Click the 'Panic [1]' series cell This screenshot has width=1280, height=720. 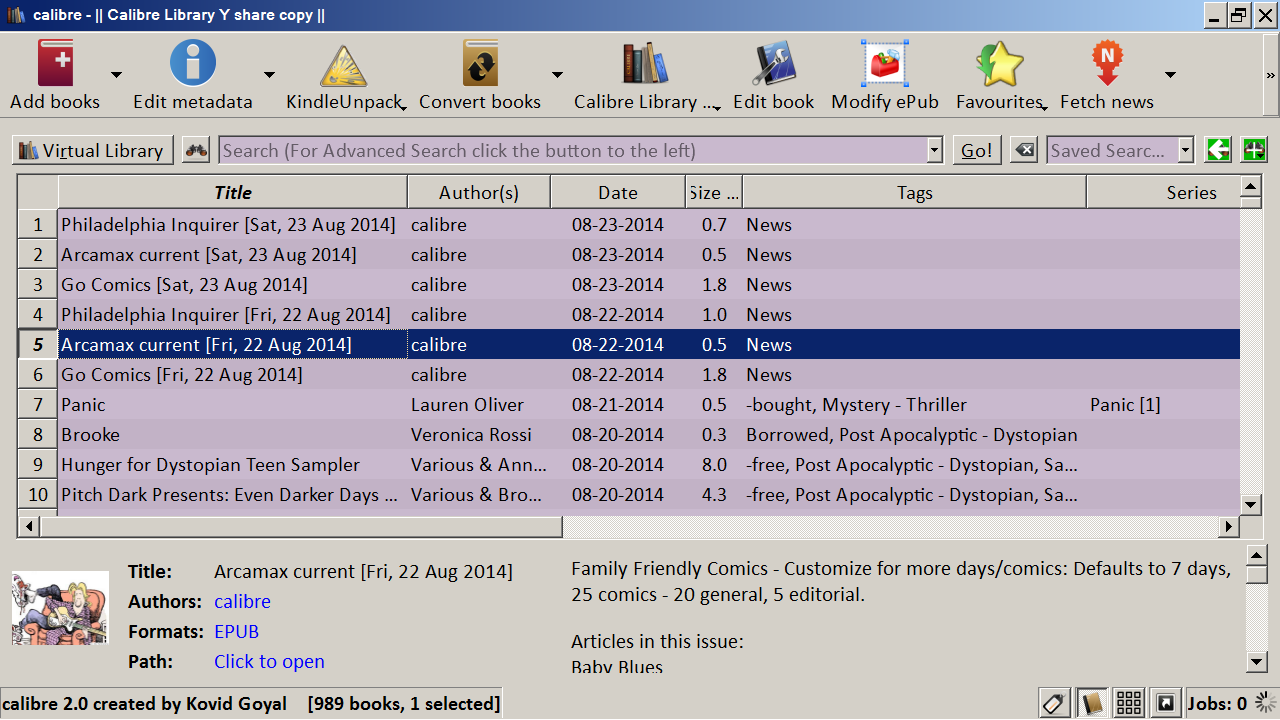click(x=1163, y=405)
